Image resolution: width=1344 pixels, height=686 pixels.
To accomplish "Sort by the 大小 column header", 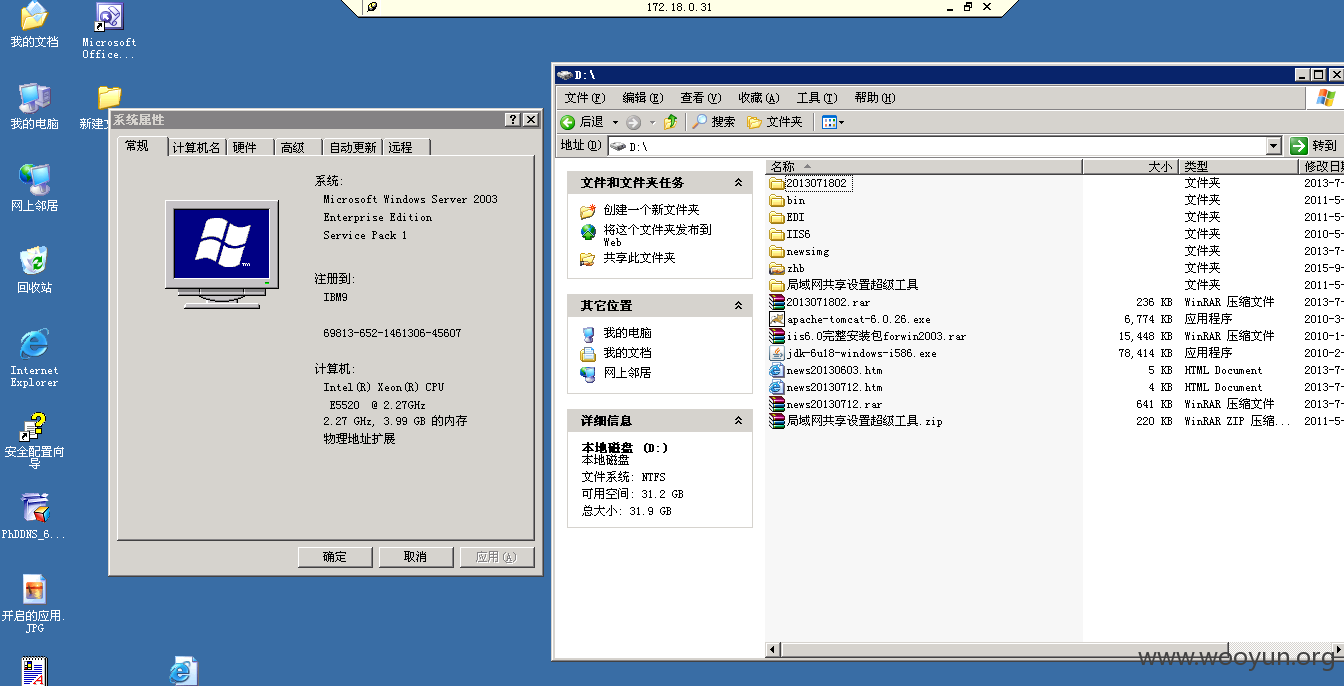I will (1130, 166).
